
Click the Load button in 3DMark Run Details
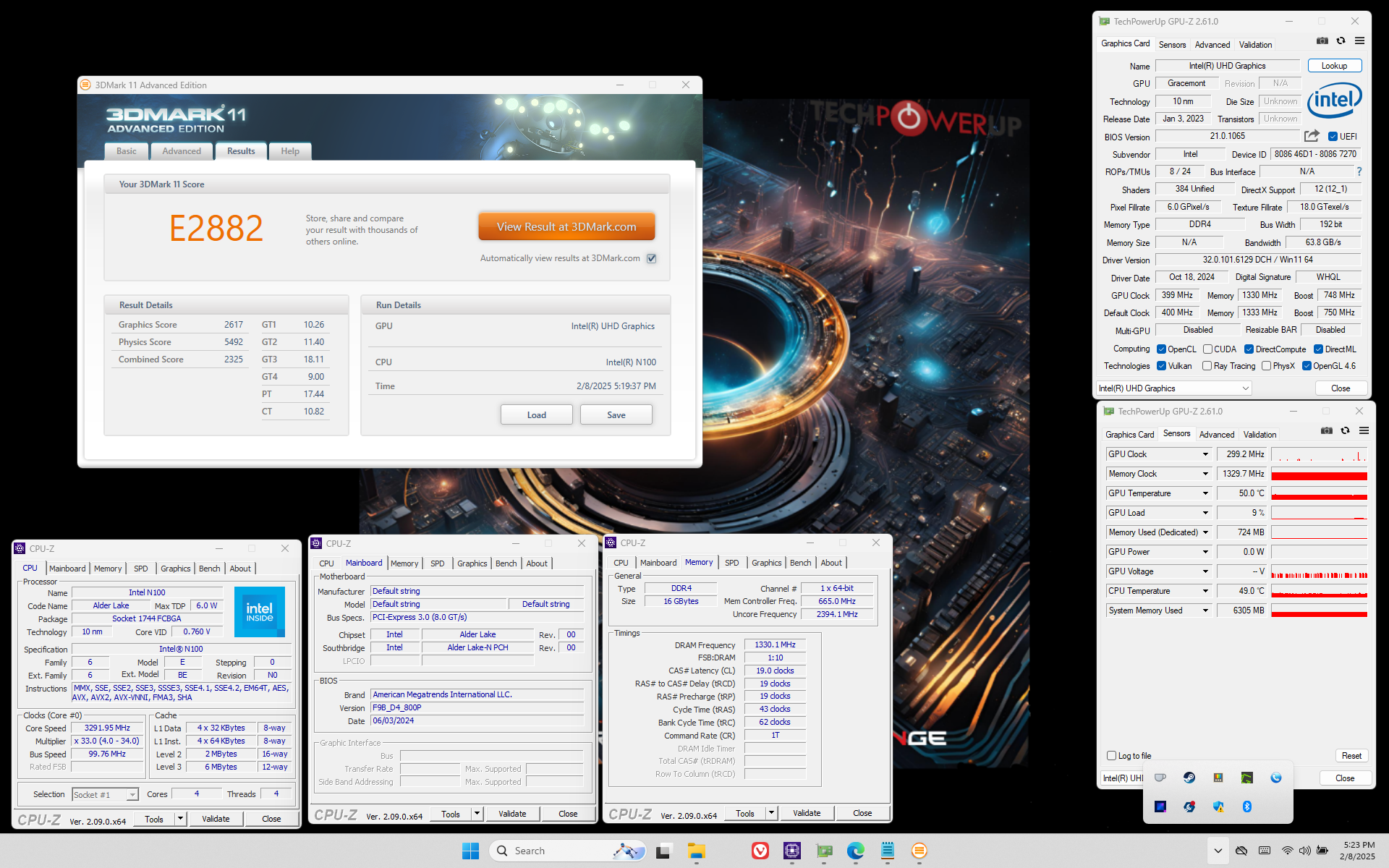pos(537,414)
